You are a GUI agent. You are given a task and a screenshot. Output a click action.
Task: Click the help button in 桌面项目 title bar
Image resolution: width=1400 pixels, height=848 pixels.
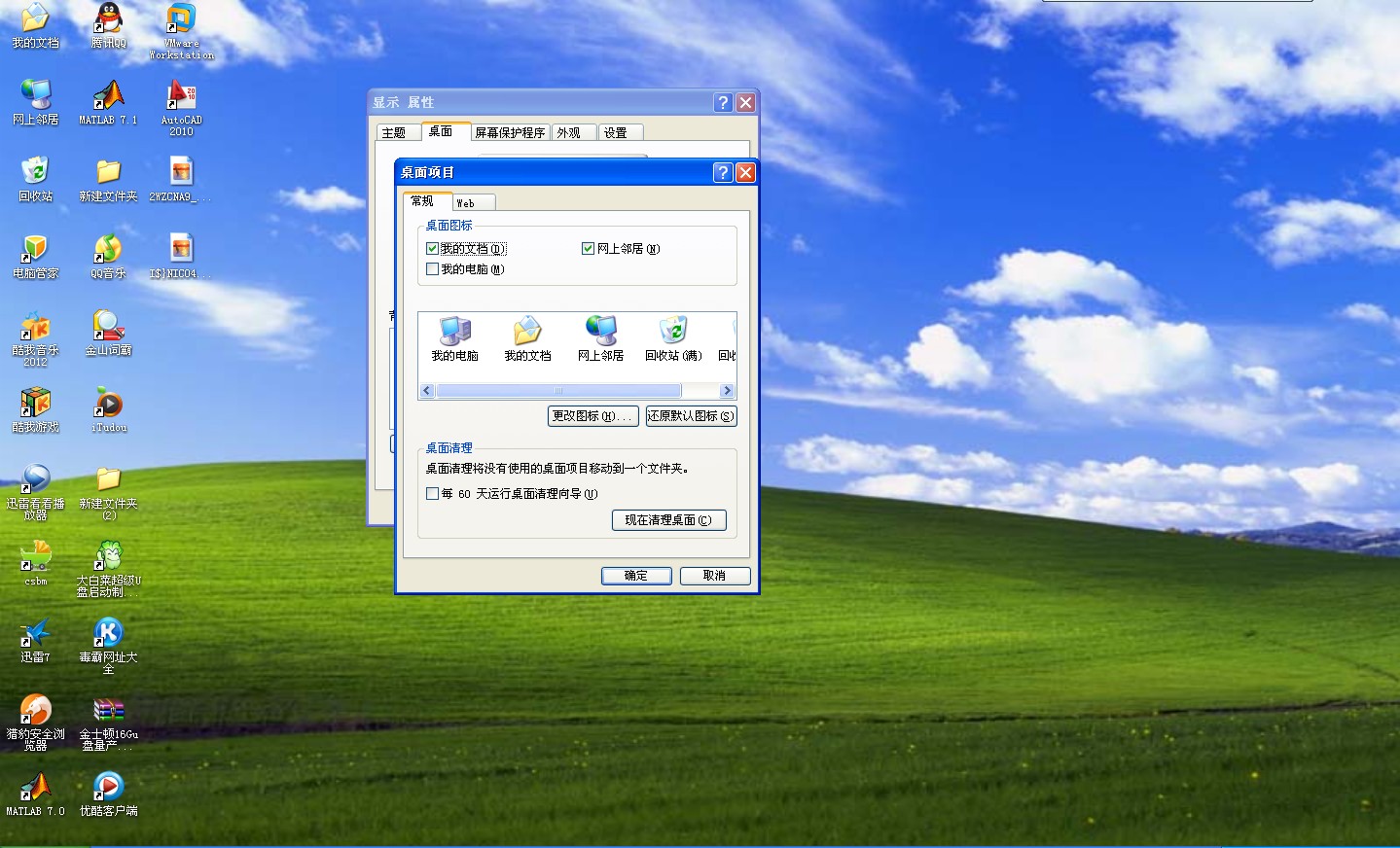click(x=723, y=172)
